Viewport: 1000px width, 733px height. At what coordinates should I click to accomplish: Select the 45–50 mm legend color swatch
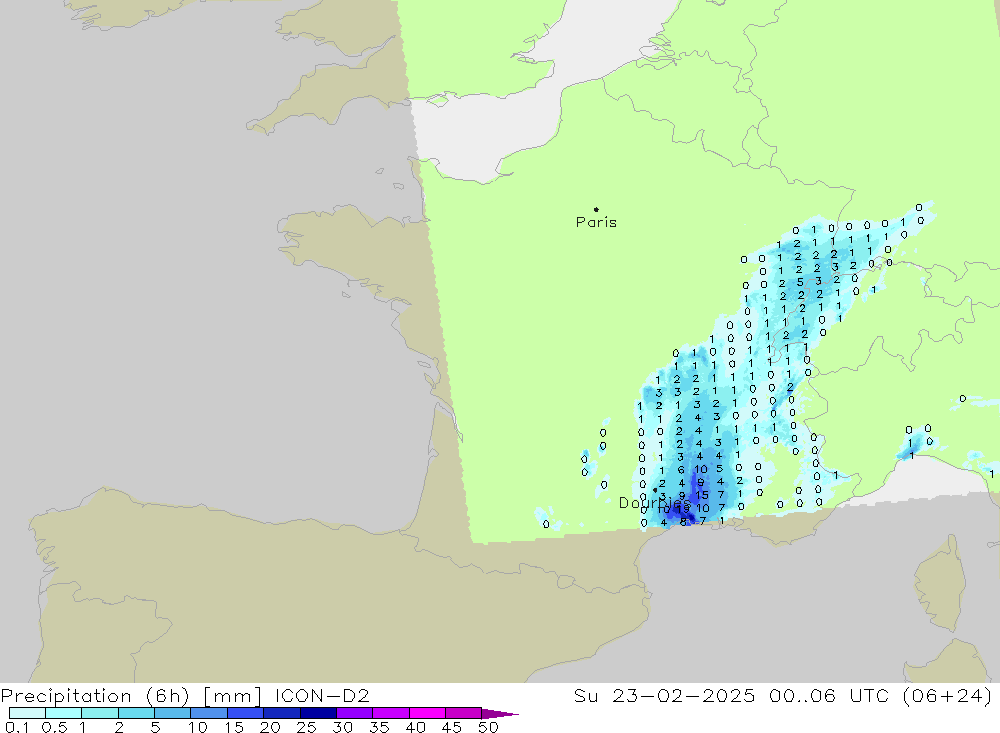[463, 713]
